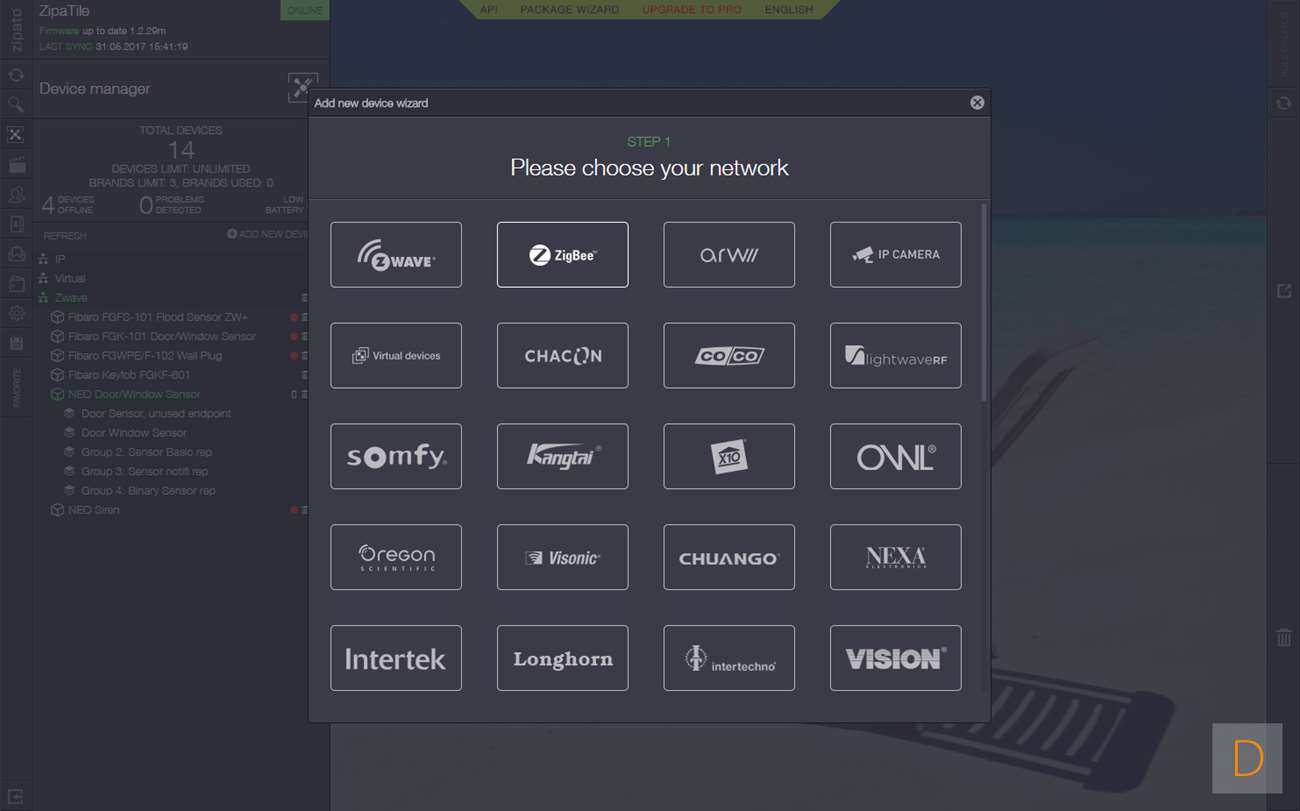The image size is (1300, 811).
Task: Open the settings gear icon in sidebar
Action: (16, 313)
